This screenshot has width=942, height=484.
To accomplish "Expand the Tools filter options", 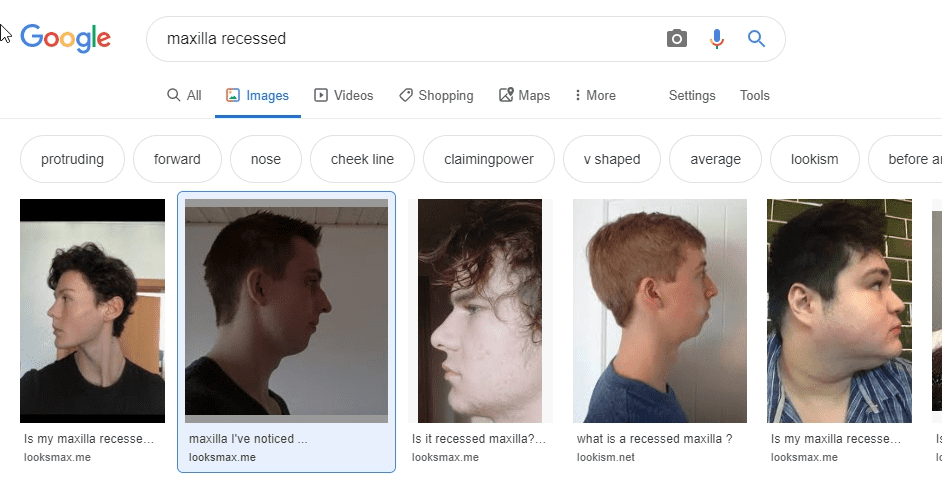I will click(755, 96).
